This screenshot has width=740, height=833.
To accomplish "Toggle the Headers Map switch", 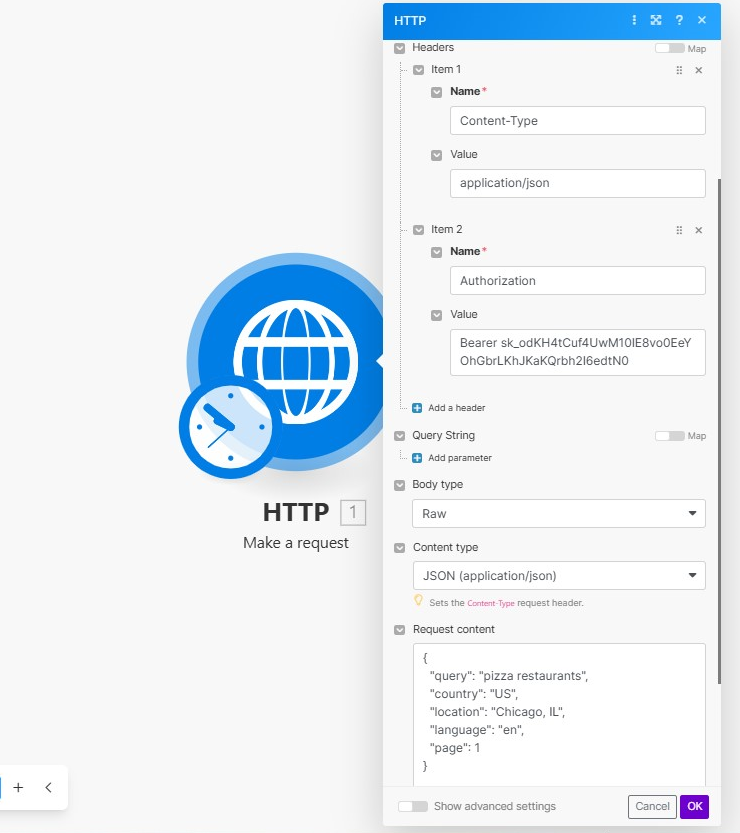I will click(x=669, y=48).
